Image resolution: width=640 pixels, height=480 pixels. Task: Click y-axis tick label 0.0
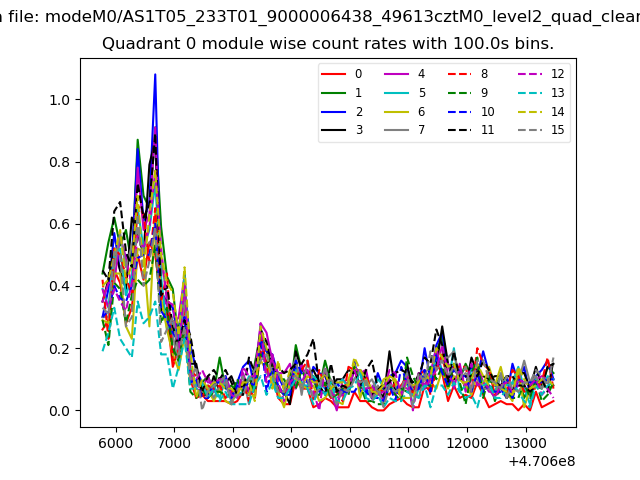pos(60,411)
